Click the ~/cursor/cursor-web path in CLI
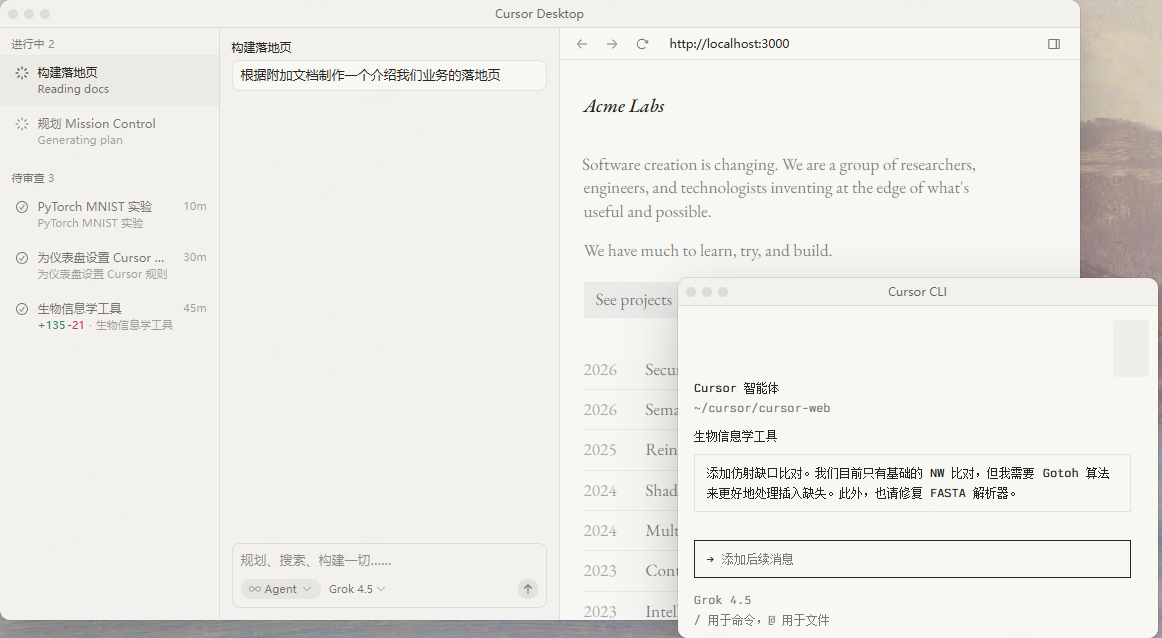 point(762,408)
